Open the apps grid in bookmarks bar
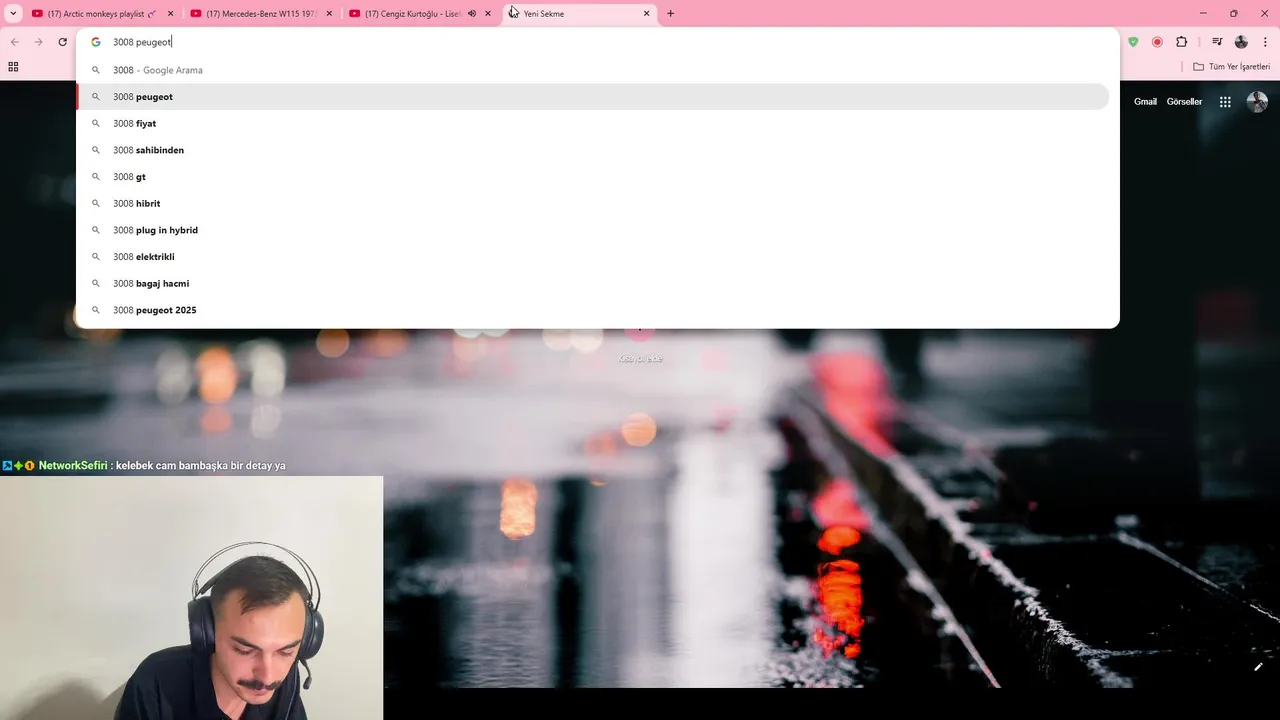This screenshot has width=1280, height=720. pyautogui.click(x=13, y=67)
